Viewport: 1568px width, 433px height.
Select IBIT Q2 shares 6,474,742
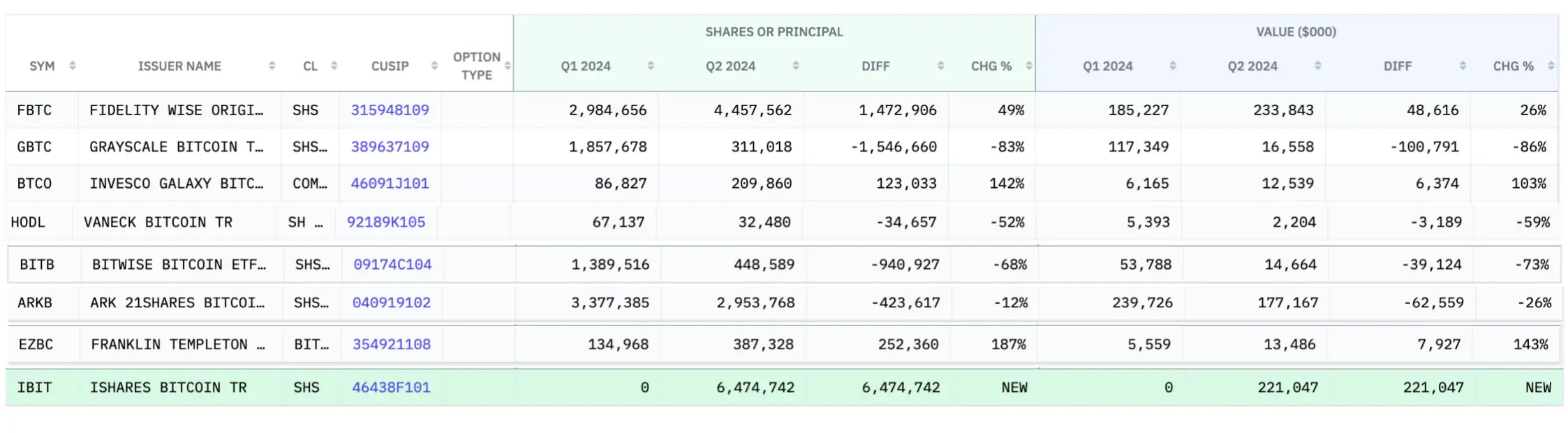(x=755, y=388)
